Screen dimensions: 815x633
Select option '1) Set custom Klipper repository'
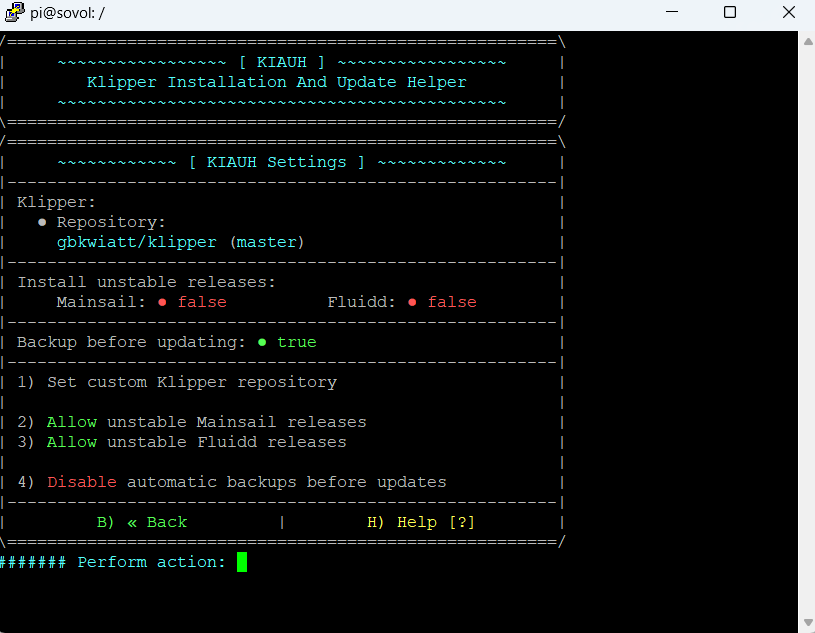(177, 382)
